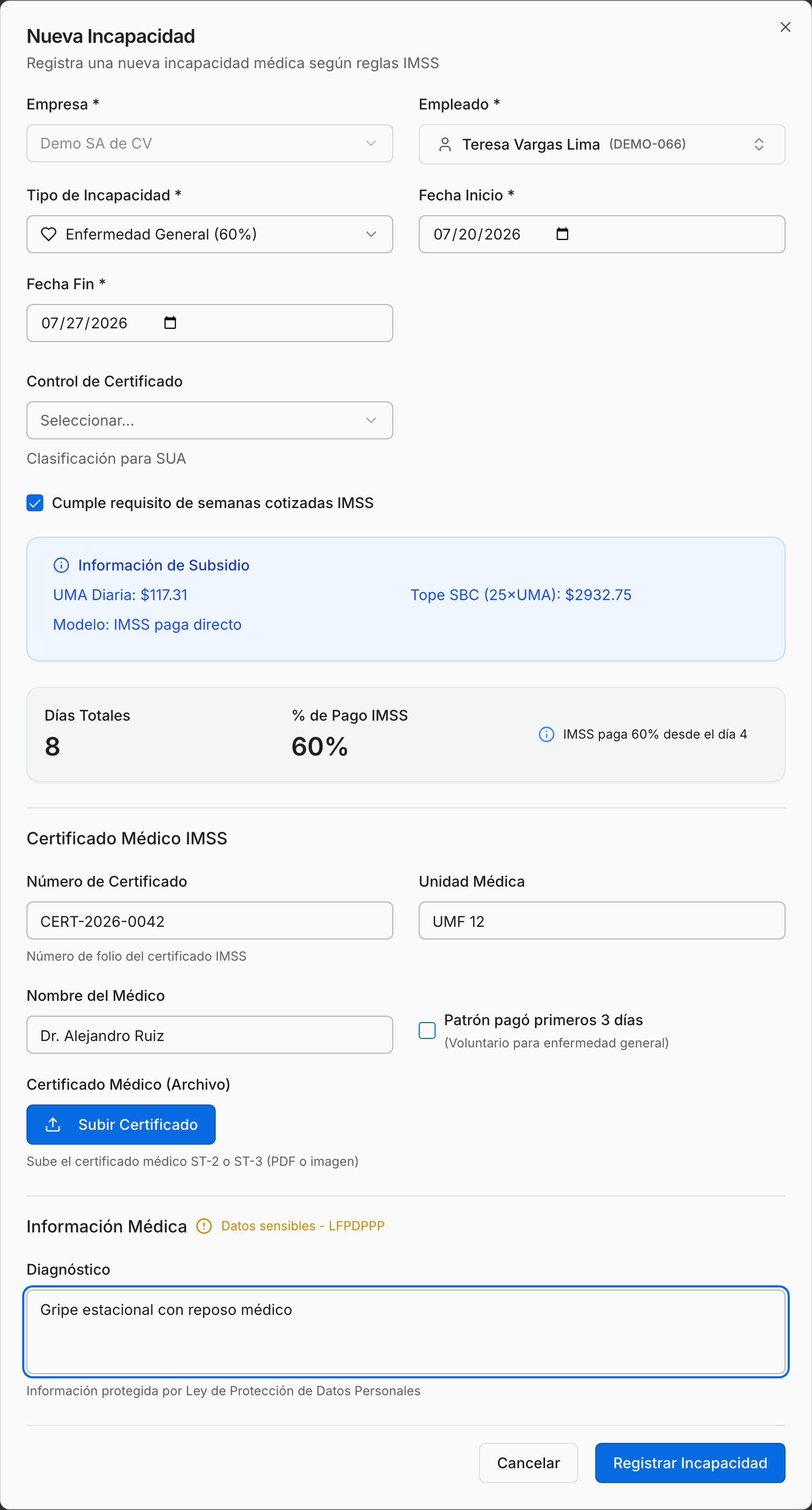Click the Certificado Médico IMSS heading
Image resolution: width=812 pixels, height=1510 pixels.
coord(127,838)
